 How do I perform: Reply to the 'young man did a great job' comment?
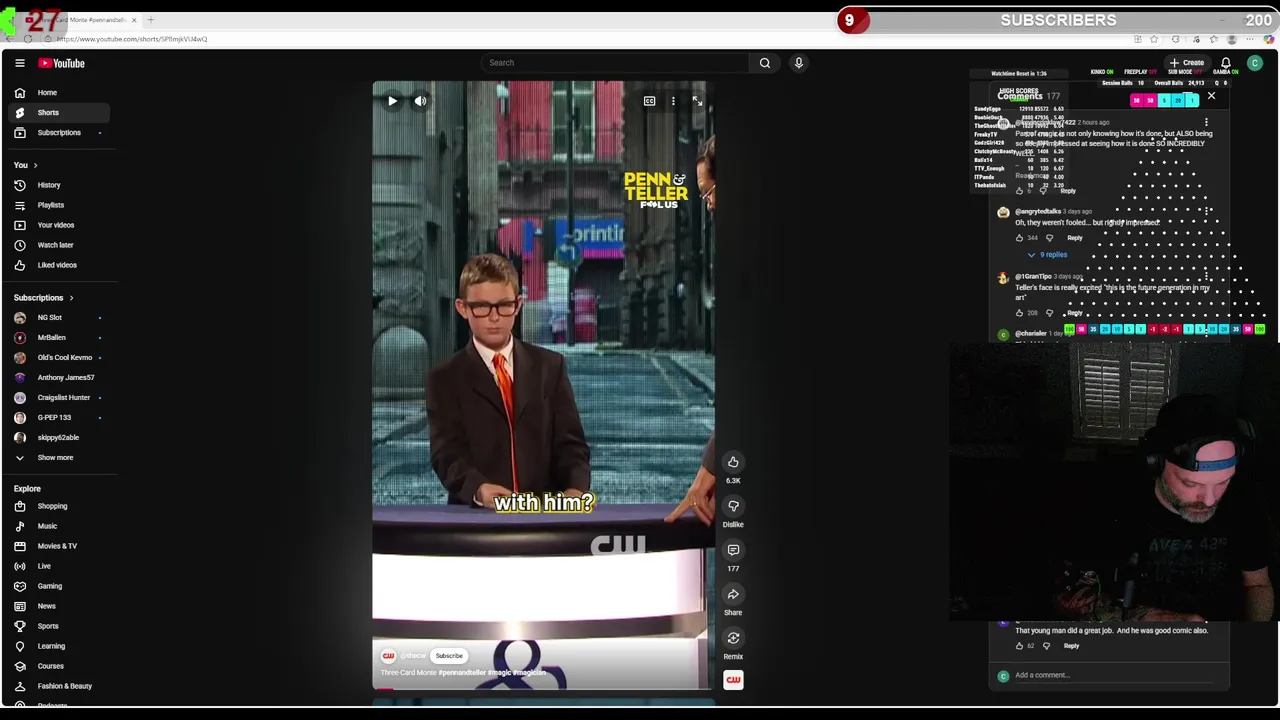tap(1071, 646)
